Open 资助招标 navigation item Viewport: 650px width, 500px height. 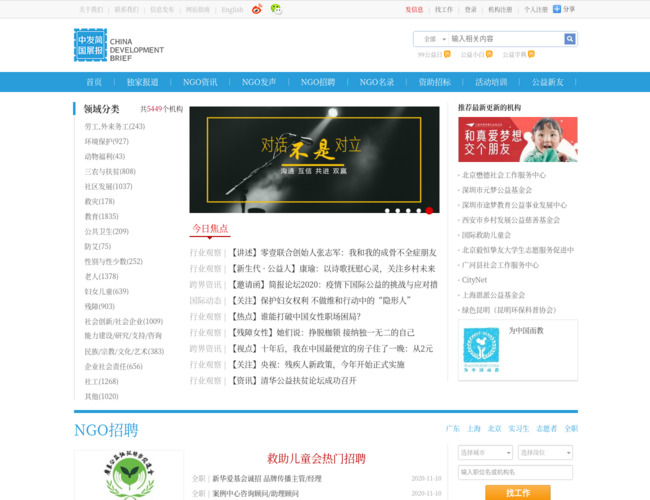[434, 82]
